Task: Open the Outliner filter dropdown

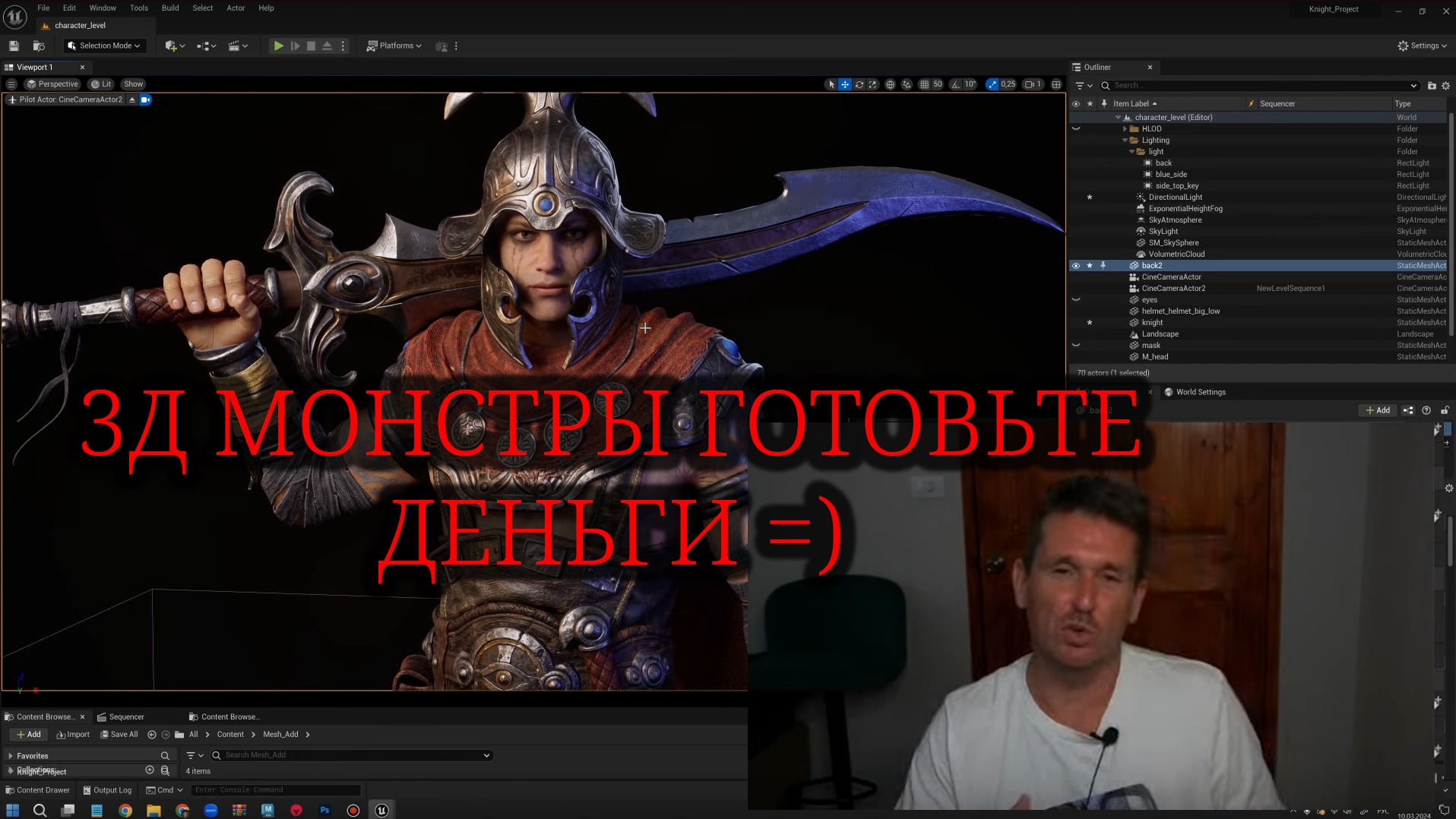Action: tap(1084, 86)
